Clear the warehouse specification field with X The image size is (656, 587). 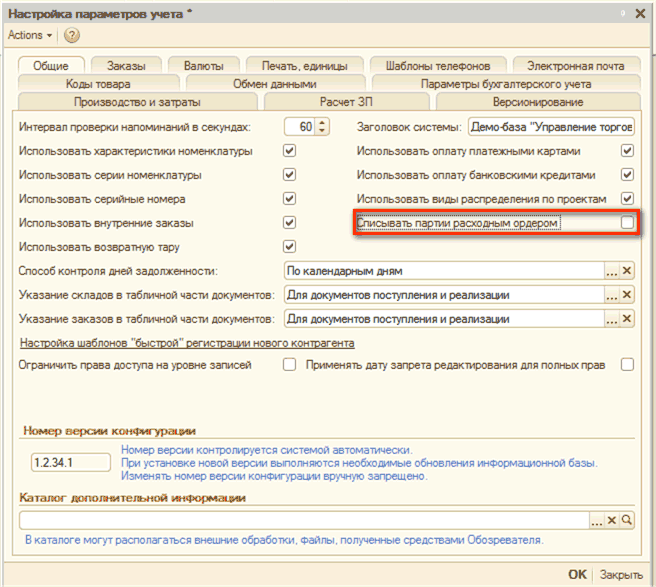[627, 295]
